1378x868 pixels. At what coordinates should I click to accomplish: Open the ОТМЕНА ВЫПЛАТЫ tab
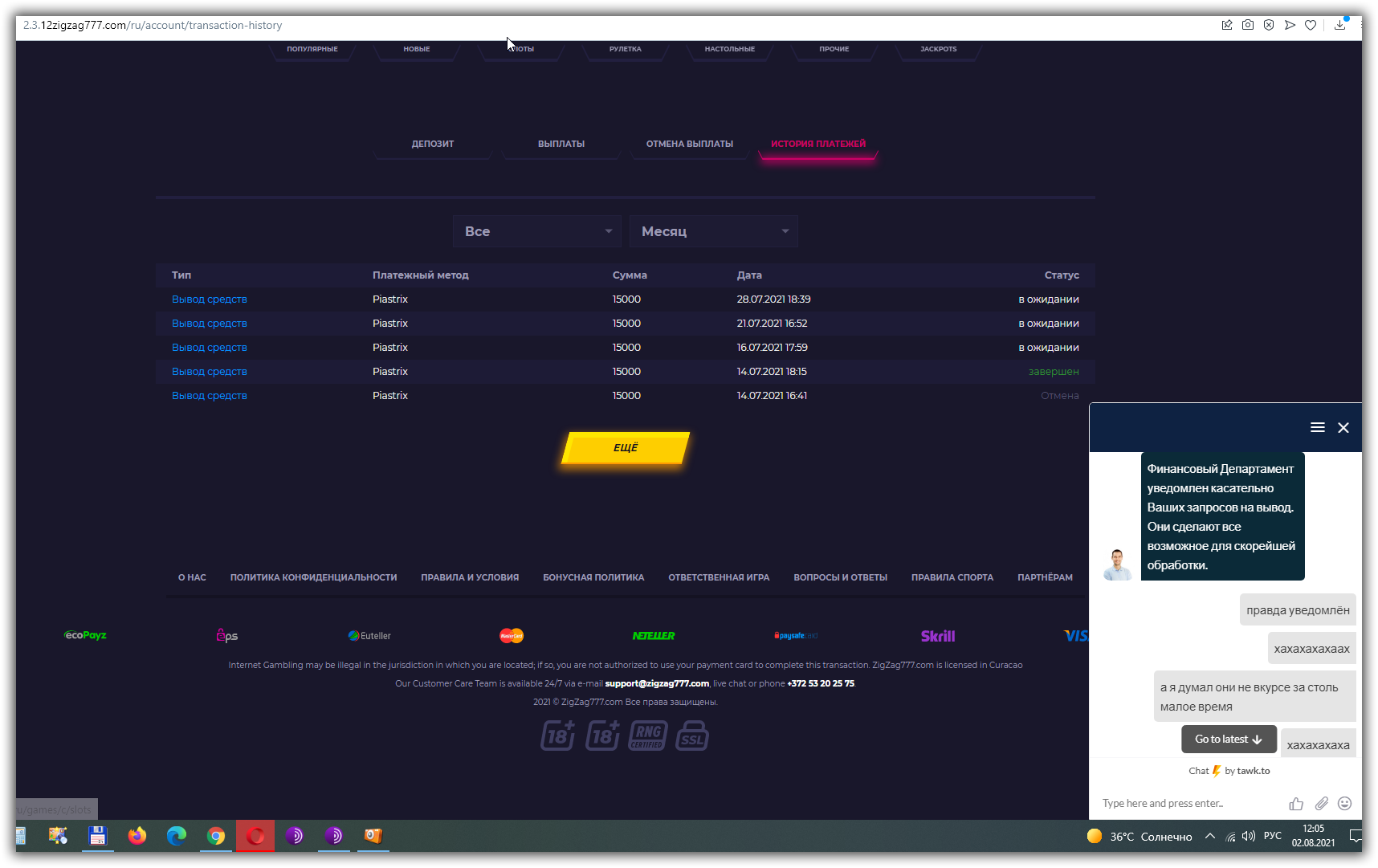(x=690, y=144)
